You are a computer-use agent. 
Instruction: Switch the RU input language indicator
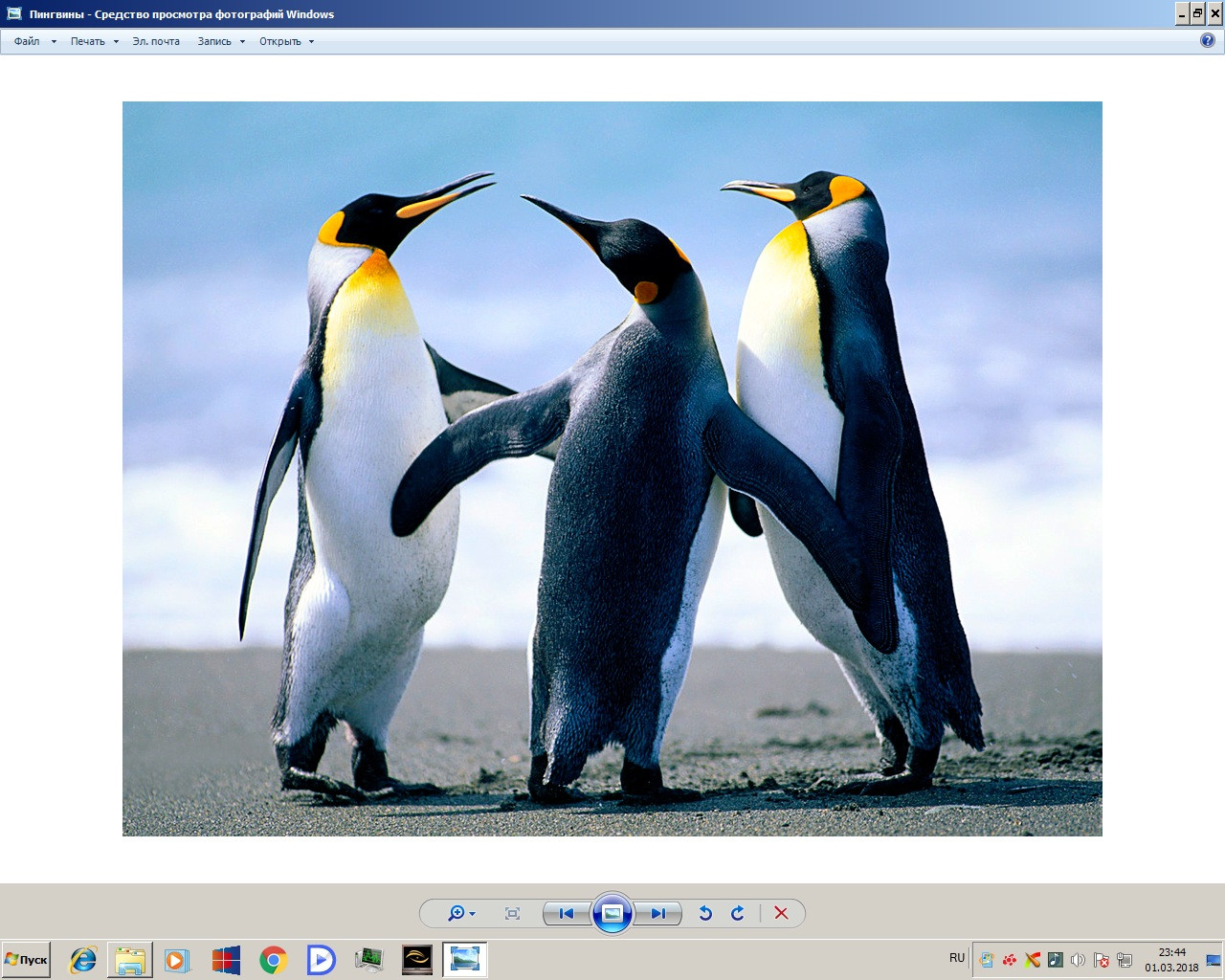pos(957,958)
